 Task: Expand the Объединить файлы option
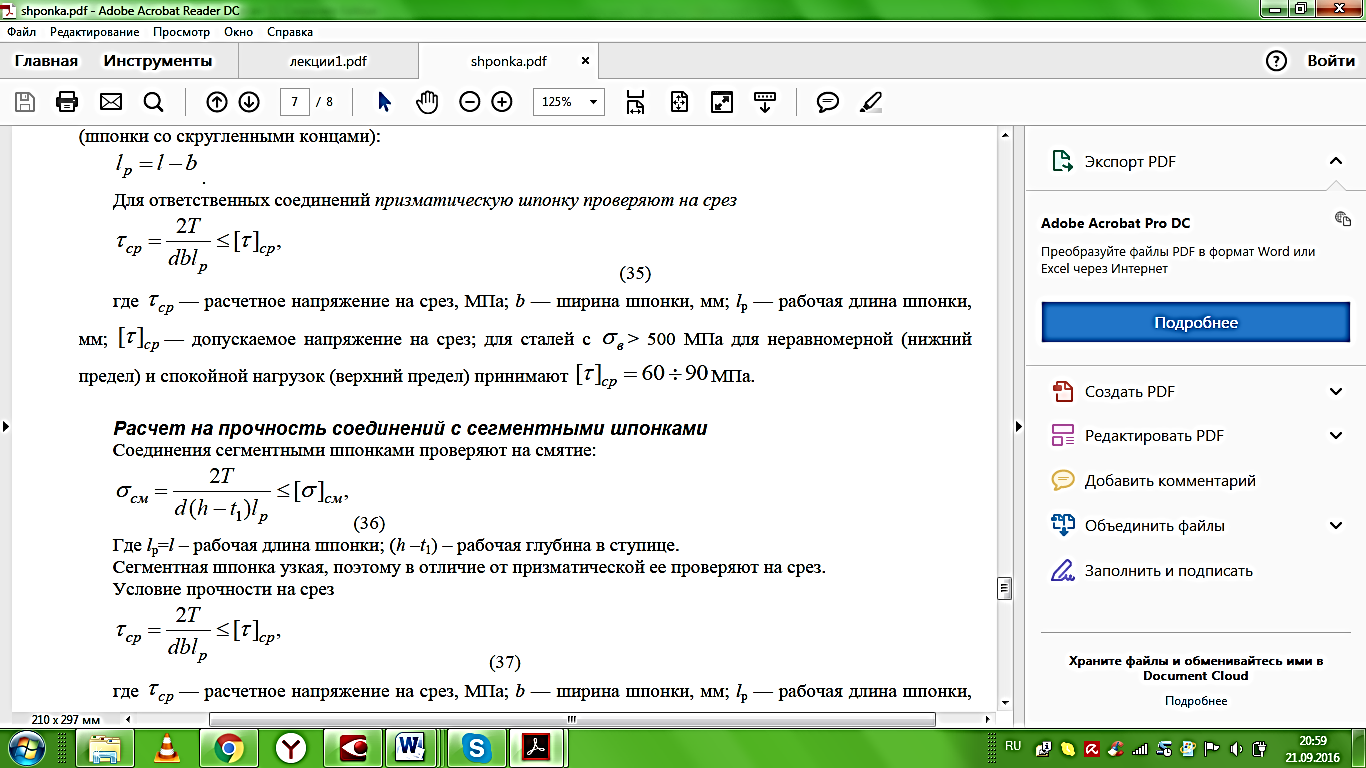click(x=1336, y=526)
